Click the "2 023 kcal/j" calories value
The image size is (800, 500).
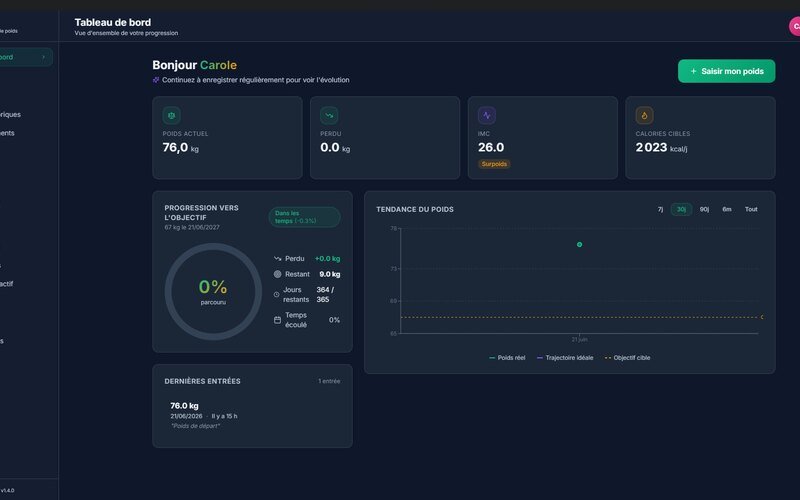click(x=661, y=148)
